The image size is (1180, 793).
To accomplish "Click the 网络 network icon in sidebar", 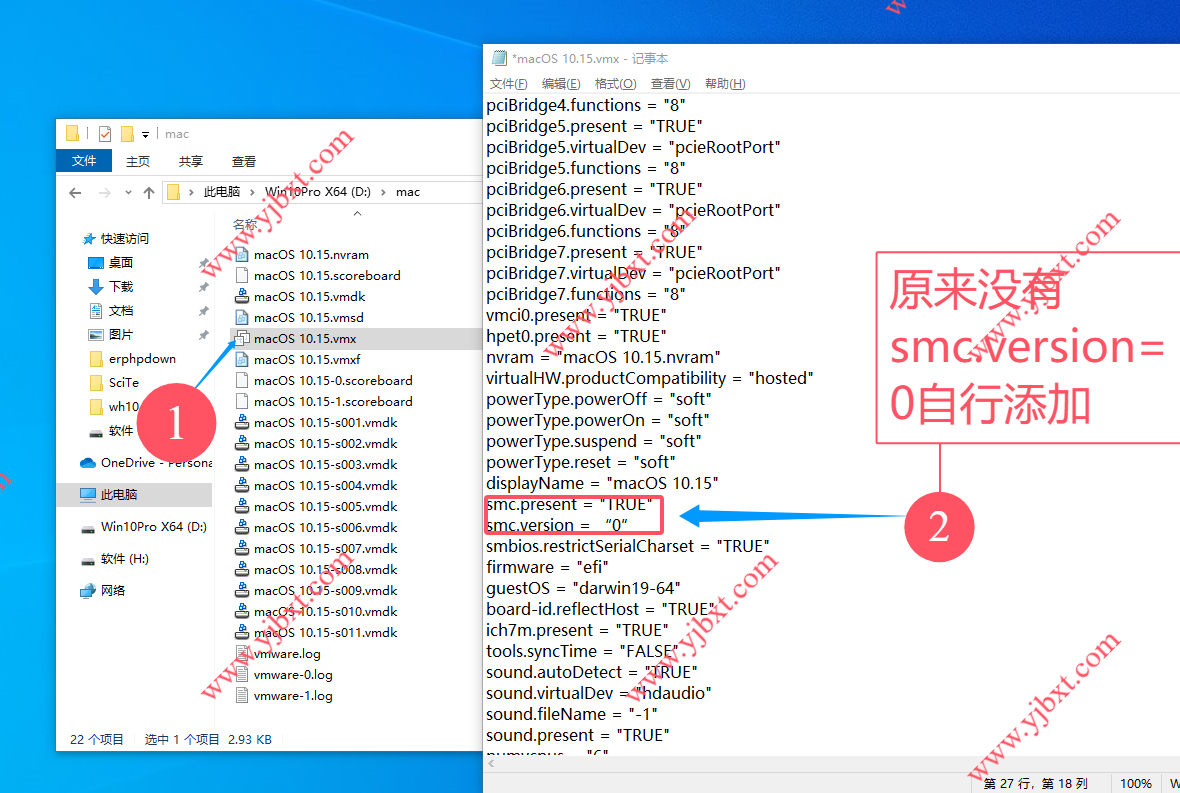I will (x=88, y=591).
